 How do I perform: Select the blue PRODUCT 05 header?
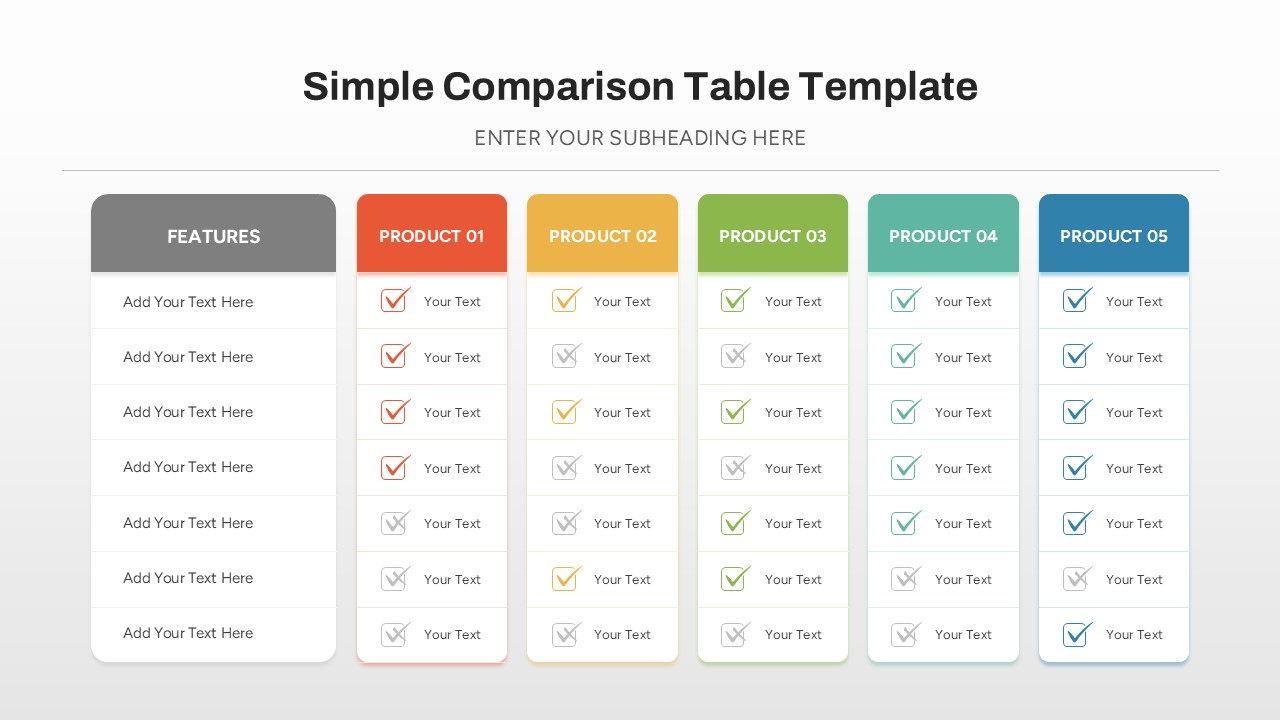pyautogui.click(x=1113, y=236)
